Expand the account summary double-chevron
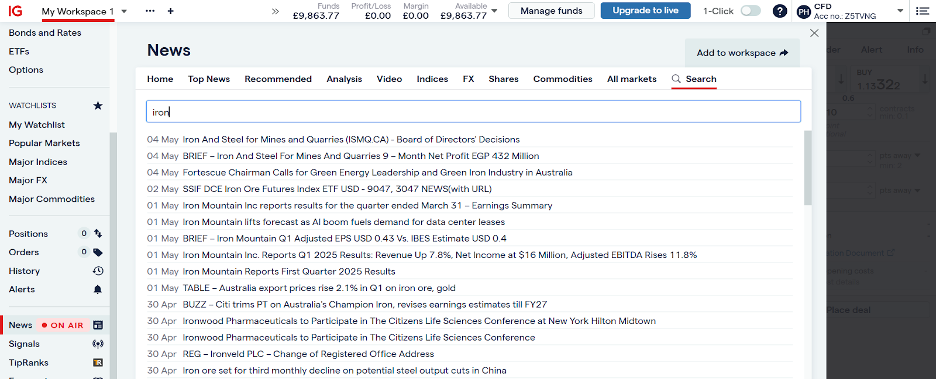This screenshot has height=380, width=936. (275, 11)
